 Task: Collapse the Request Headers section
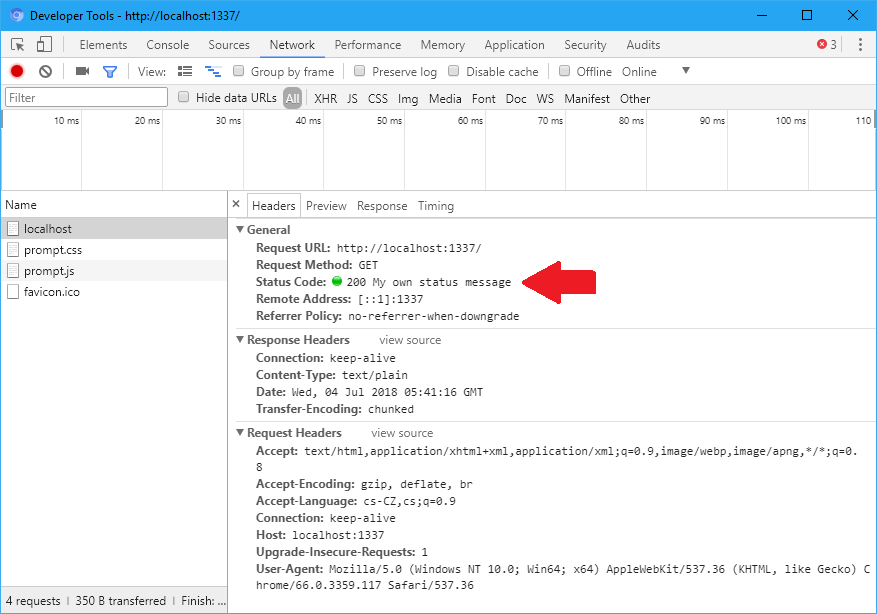click(241, 432)
